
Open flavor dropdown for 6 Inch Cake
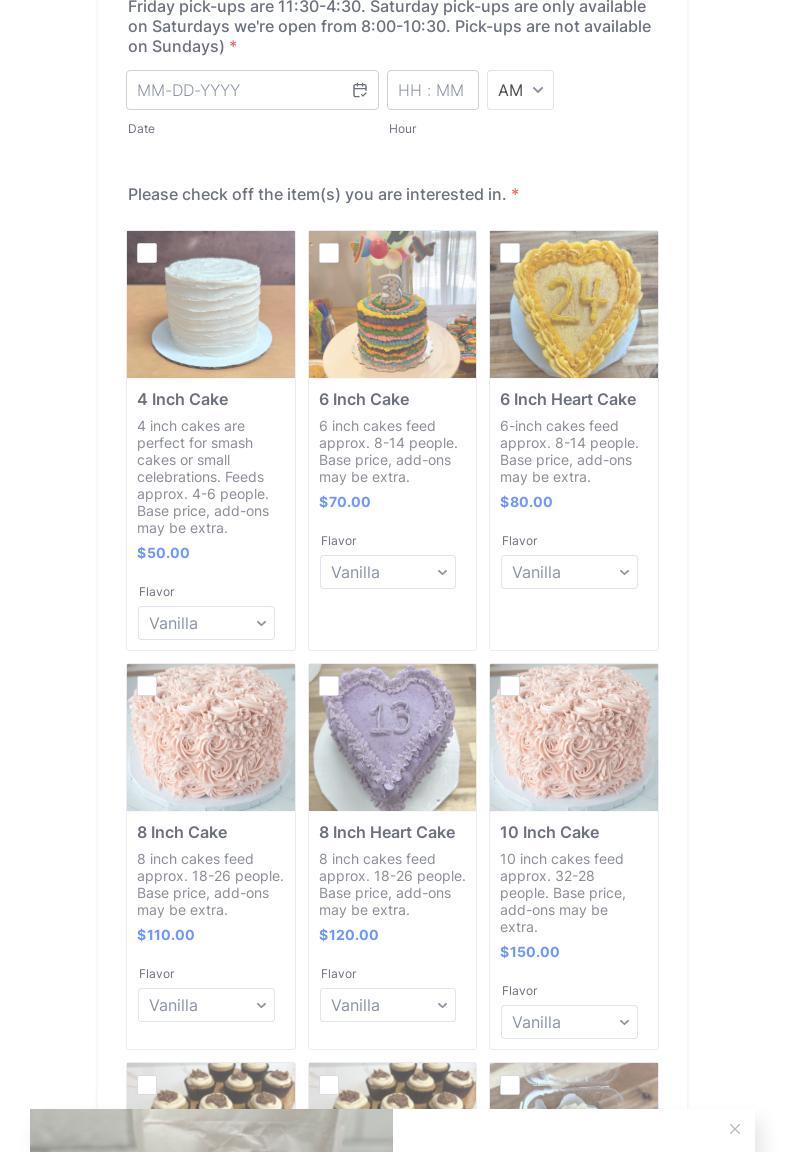click(387, 572)
